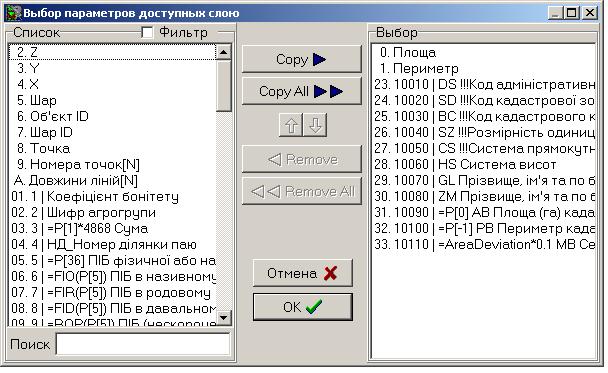Select '26. 10040 | SZ' entry
Viewport: 608px width, 373px height.
[483, 133]
